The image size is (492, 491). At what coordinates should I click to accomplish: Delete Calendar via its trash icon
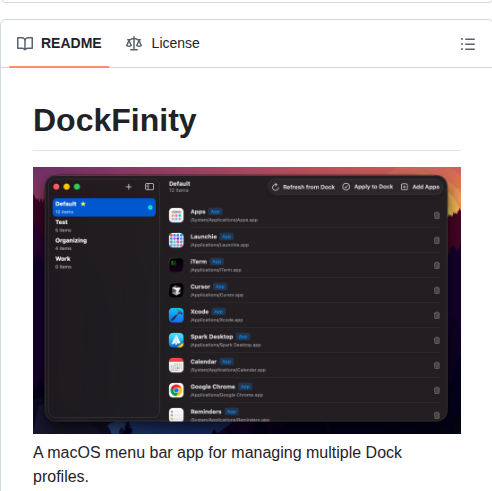437,366
